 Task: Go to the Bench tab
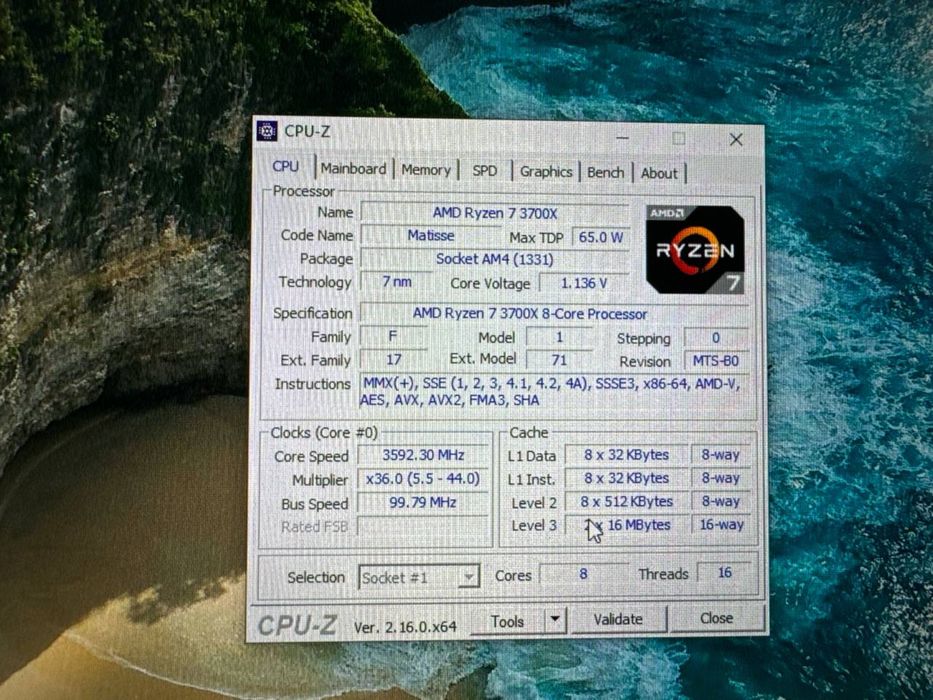[606, 173]
